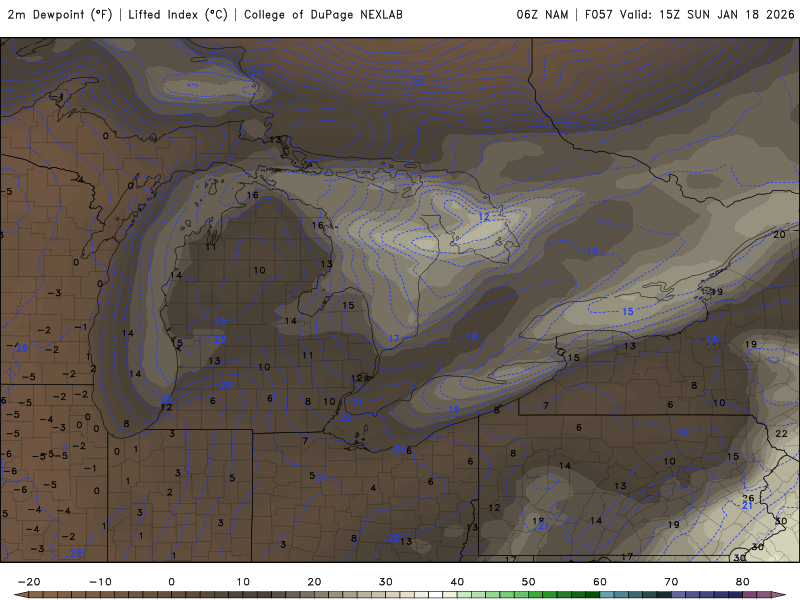Click the blue "26" contour label in southern Michigan
Image resolution: width=800 pixels, height=600 pixels.
226,385
